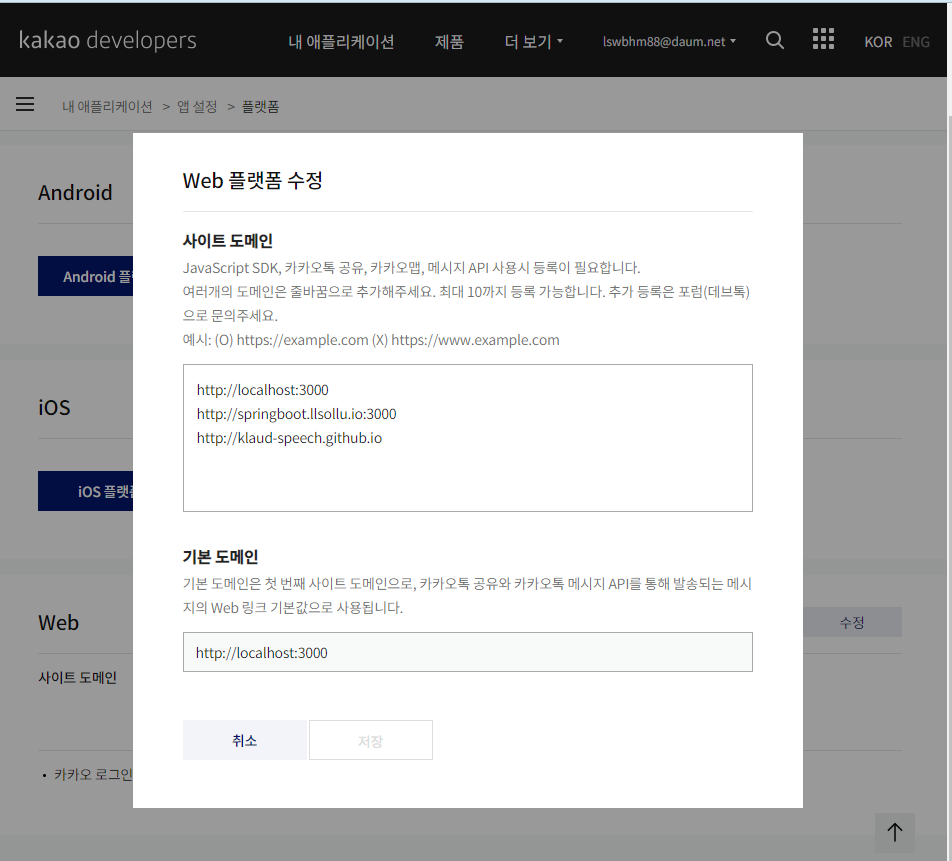952x861 pixels.
Task: Click http://klaud-speech.github.io line in textarea
Action: tap(289, 438)
